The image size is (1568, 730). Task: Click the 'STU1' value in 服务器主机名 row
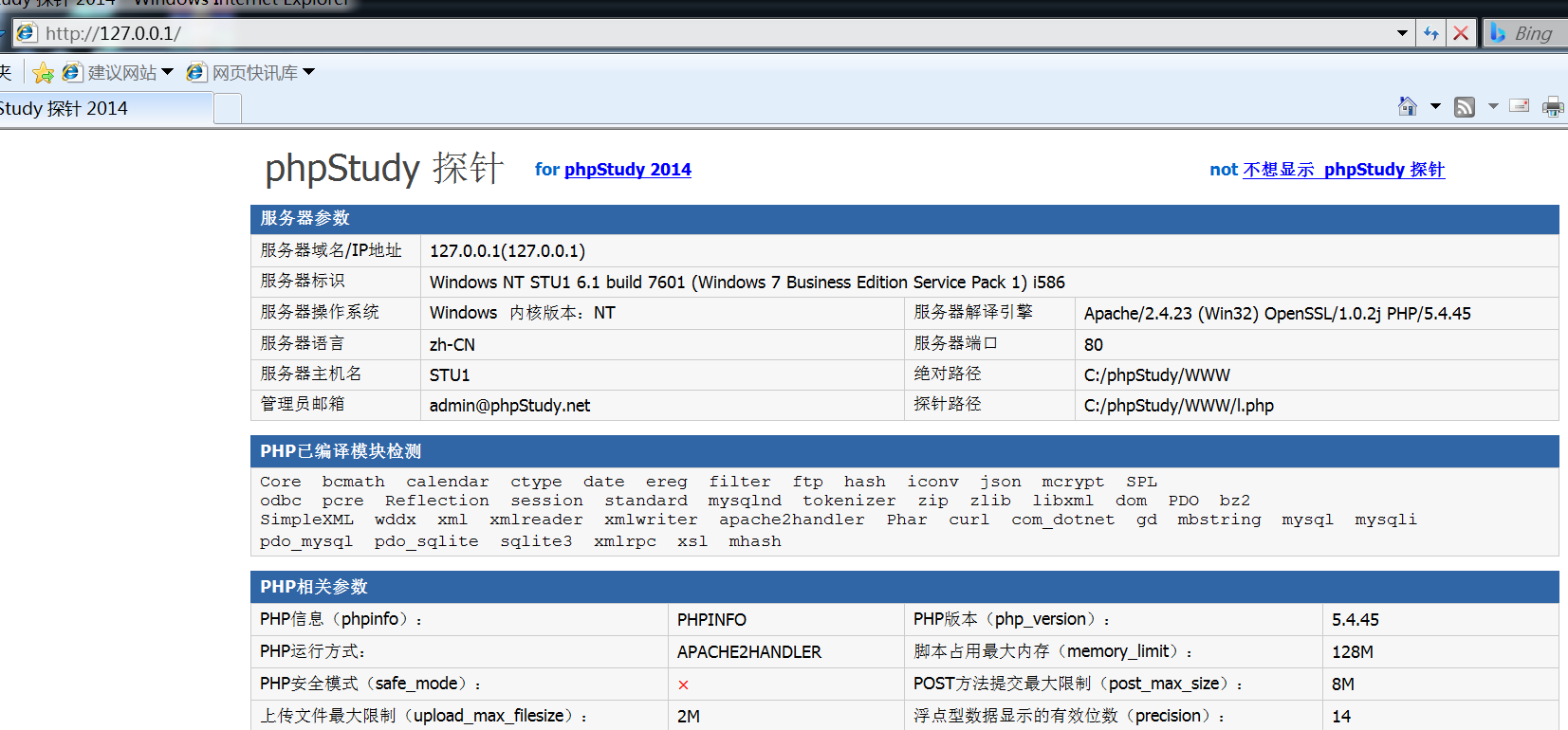pos(450,375)
